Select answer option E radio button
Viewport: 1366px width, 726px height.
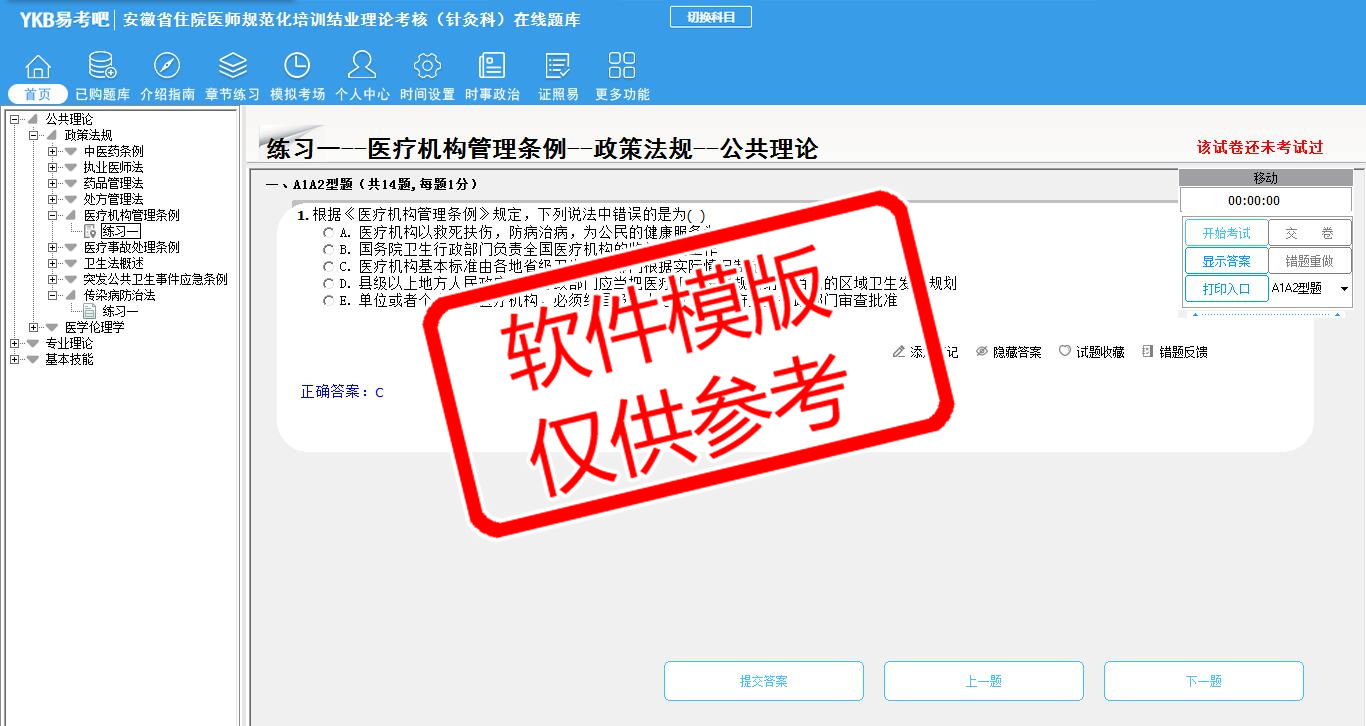click(328, 300)
